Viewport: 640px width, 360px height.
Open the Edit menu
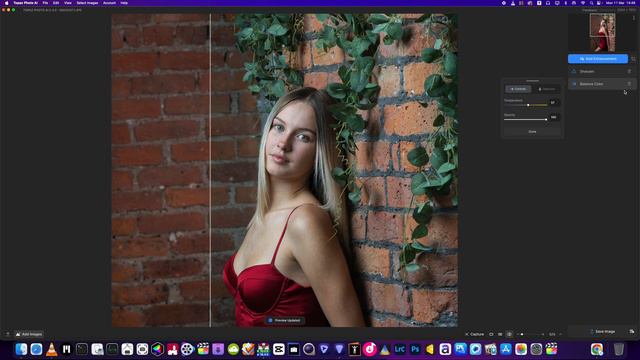point(56,3)
